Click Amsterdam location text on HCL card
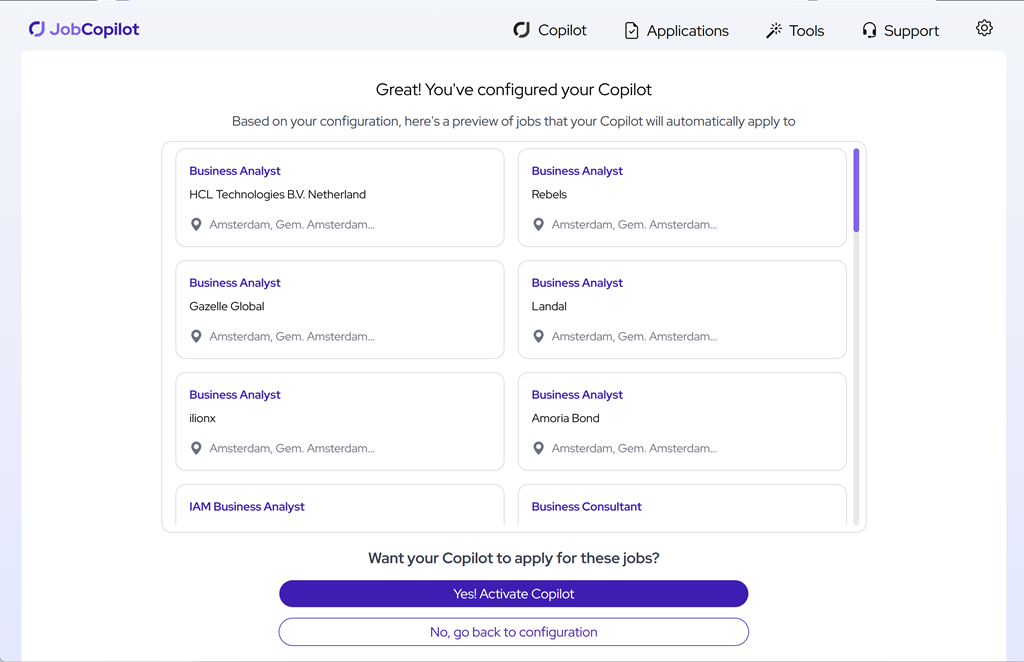1024x662 pixels. pos(292,225)
